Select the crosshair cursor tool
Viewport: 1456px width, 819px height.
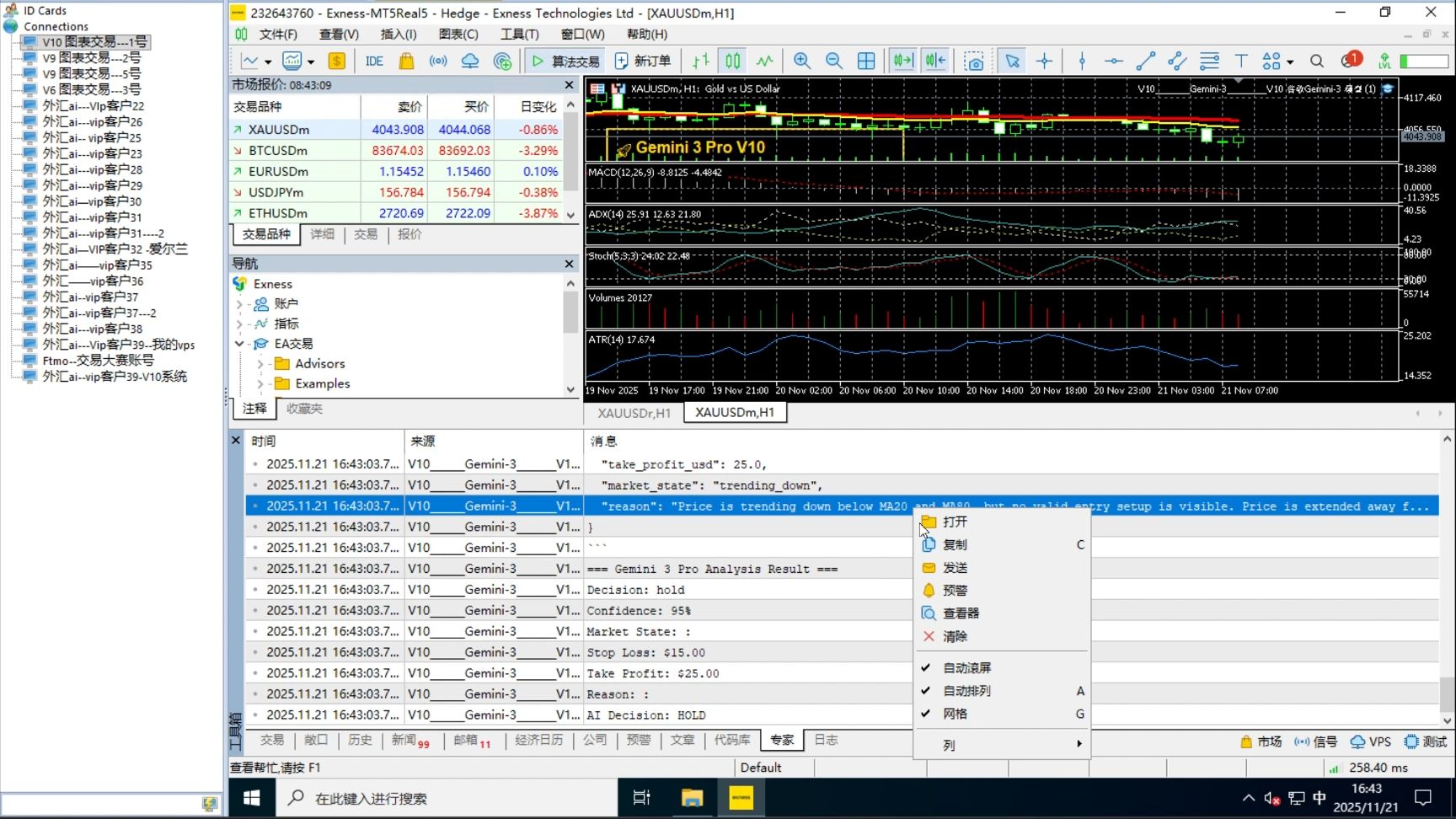(1044, 61)
